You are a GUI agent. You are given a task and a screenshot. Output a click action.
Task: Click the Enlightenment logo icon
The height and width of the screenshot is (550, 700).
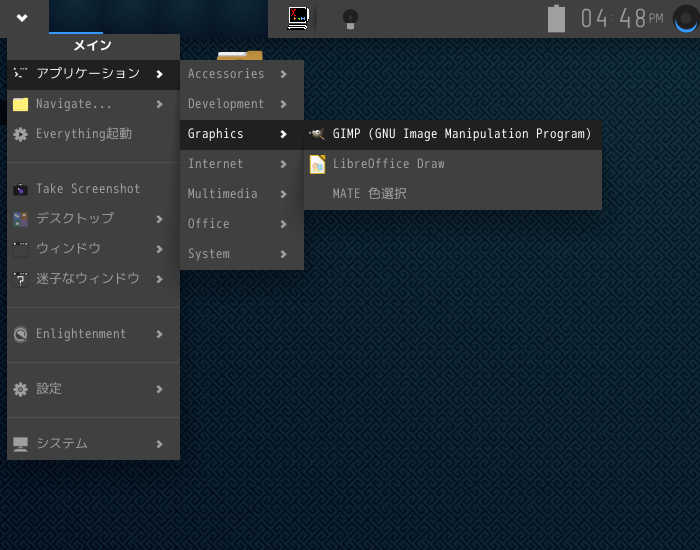21,334
